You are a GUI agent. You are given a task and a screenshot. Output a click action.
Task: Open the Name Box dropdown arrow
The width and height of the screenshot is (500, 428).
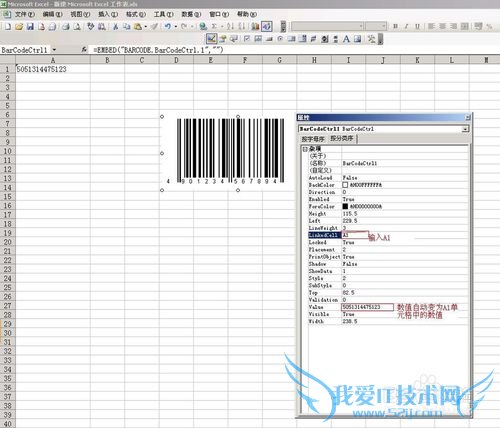(x=54, y=50)
